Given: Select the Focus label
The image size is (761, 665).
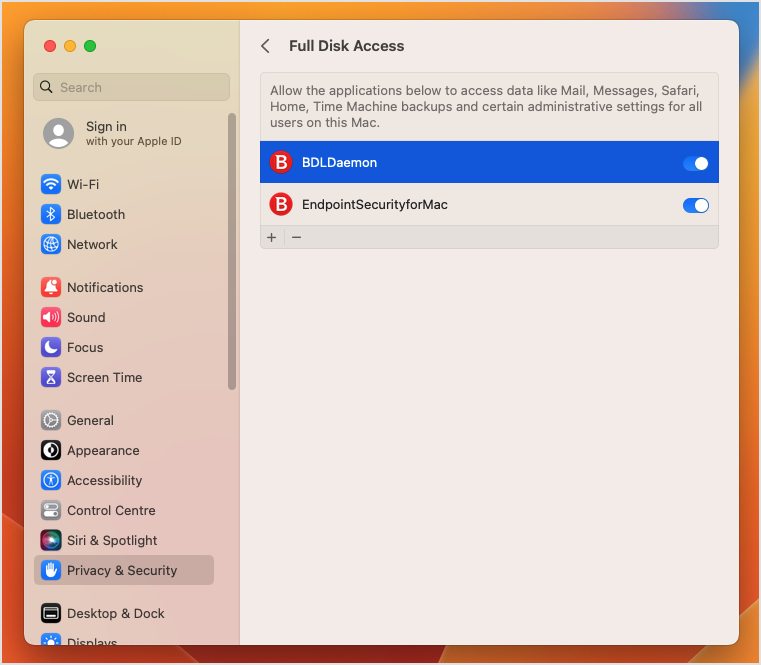Looking at the screenshot, I should (85, 348).
